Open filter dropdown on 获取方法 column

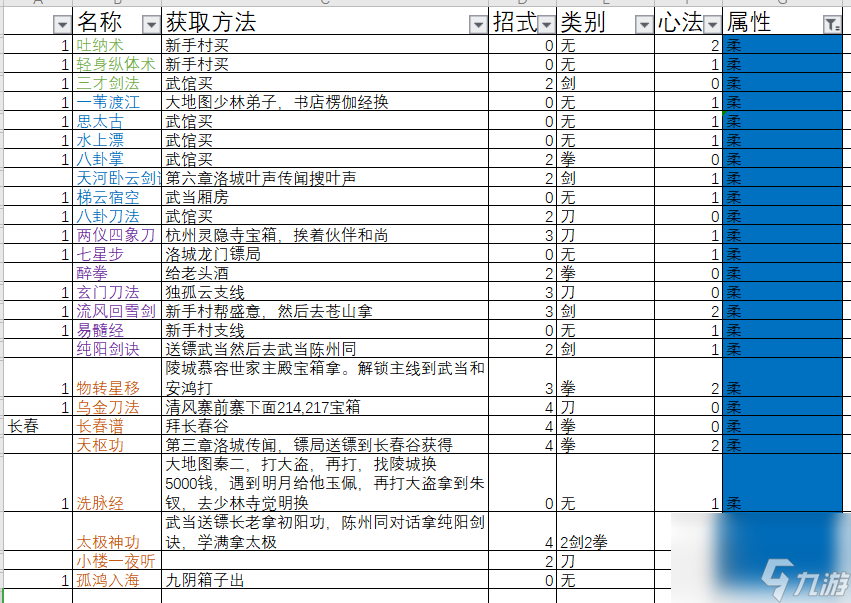coord(478,24)
